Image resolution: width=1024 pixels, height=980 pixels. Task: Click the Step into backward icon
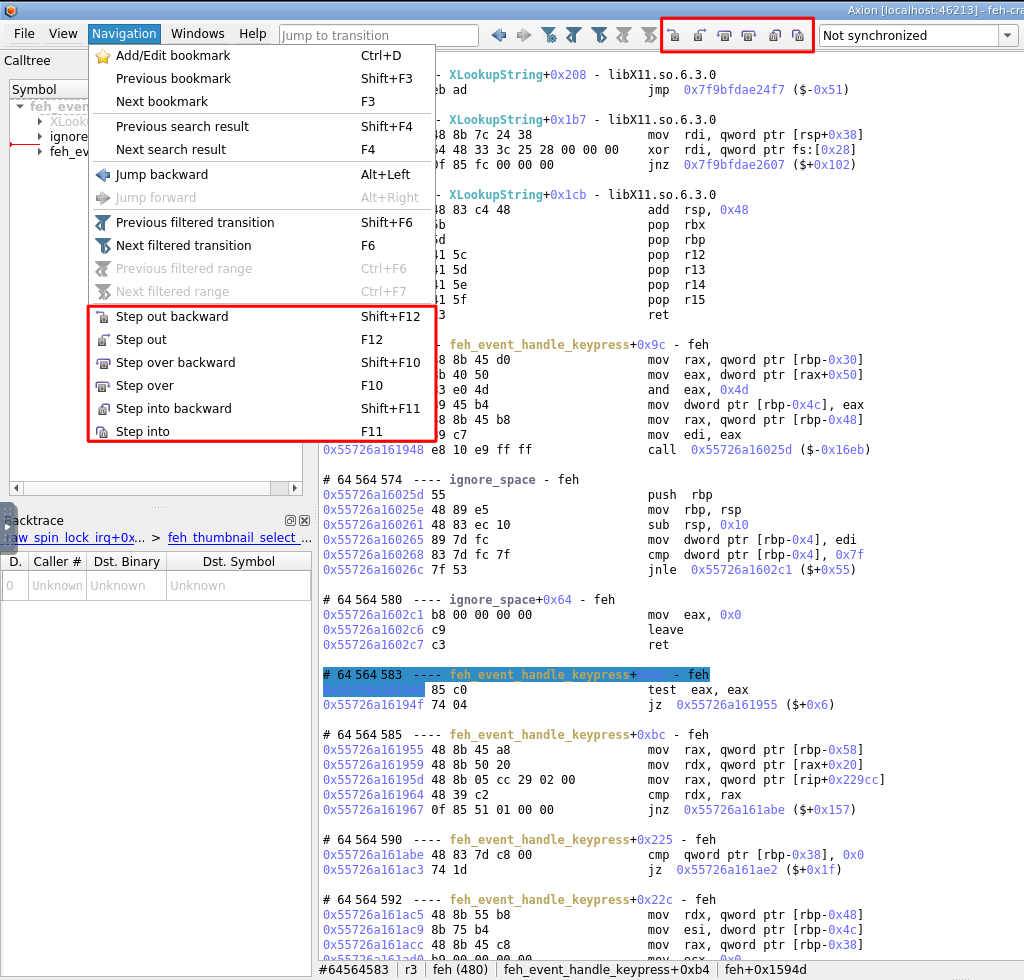pyautogui.click(x=774, y=34)
